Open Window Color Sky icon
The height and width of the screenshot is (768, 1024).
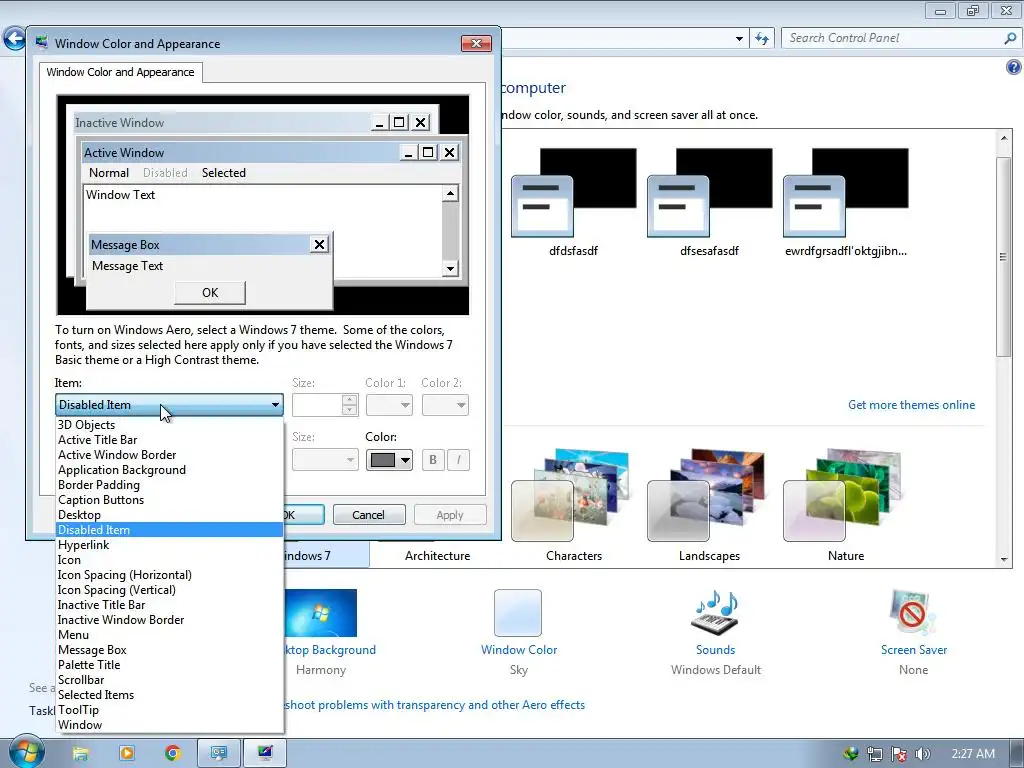[518, 613]
